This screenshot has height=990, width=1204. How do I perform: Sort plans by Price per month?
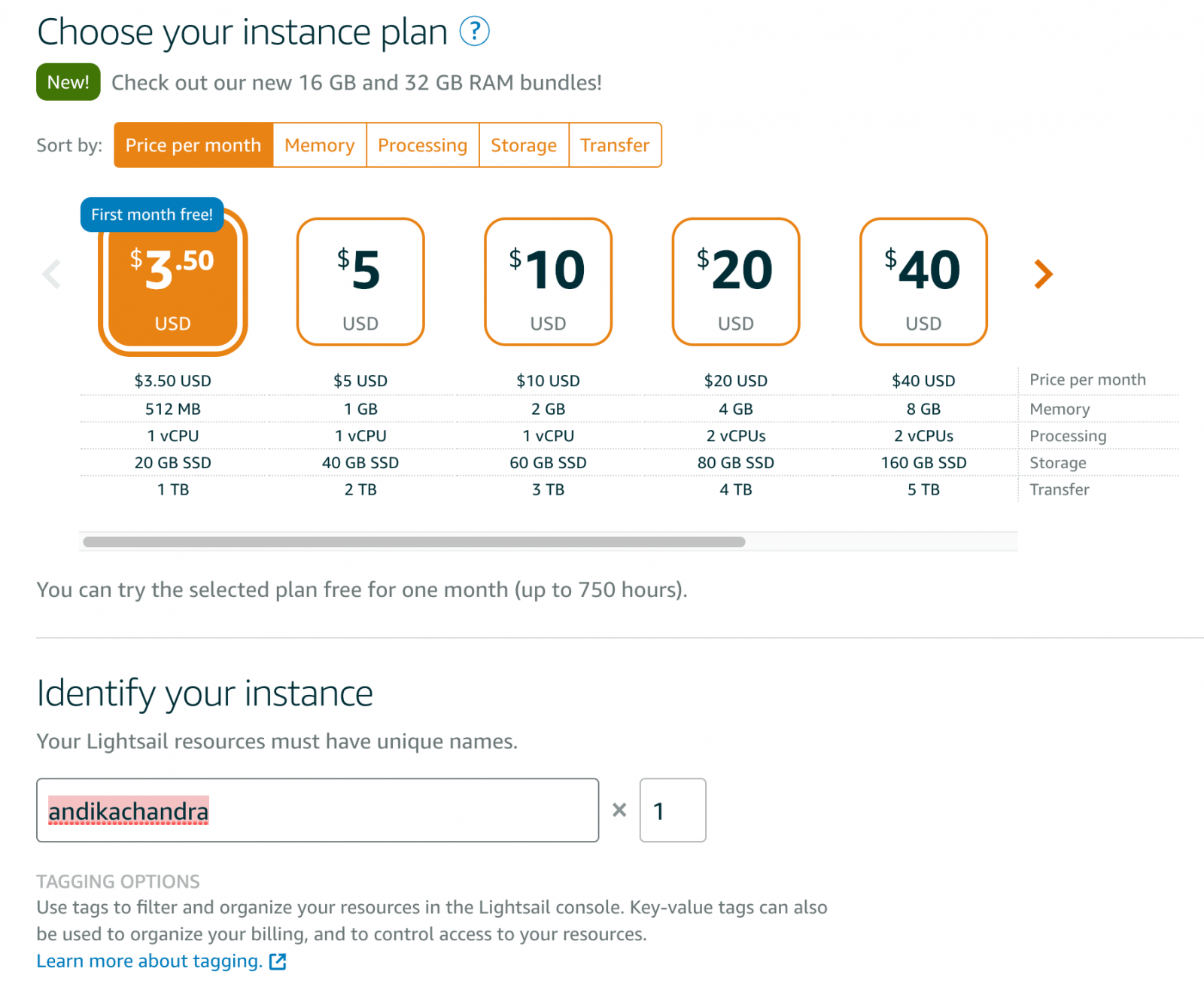click(x=193, y=145)
